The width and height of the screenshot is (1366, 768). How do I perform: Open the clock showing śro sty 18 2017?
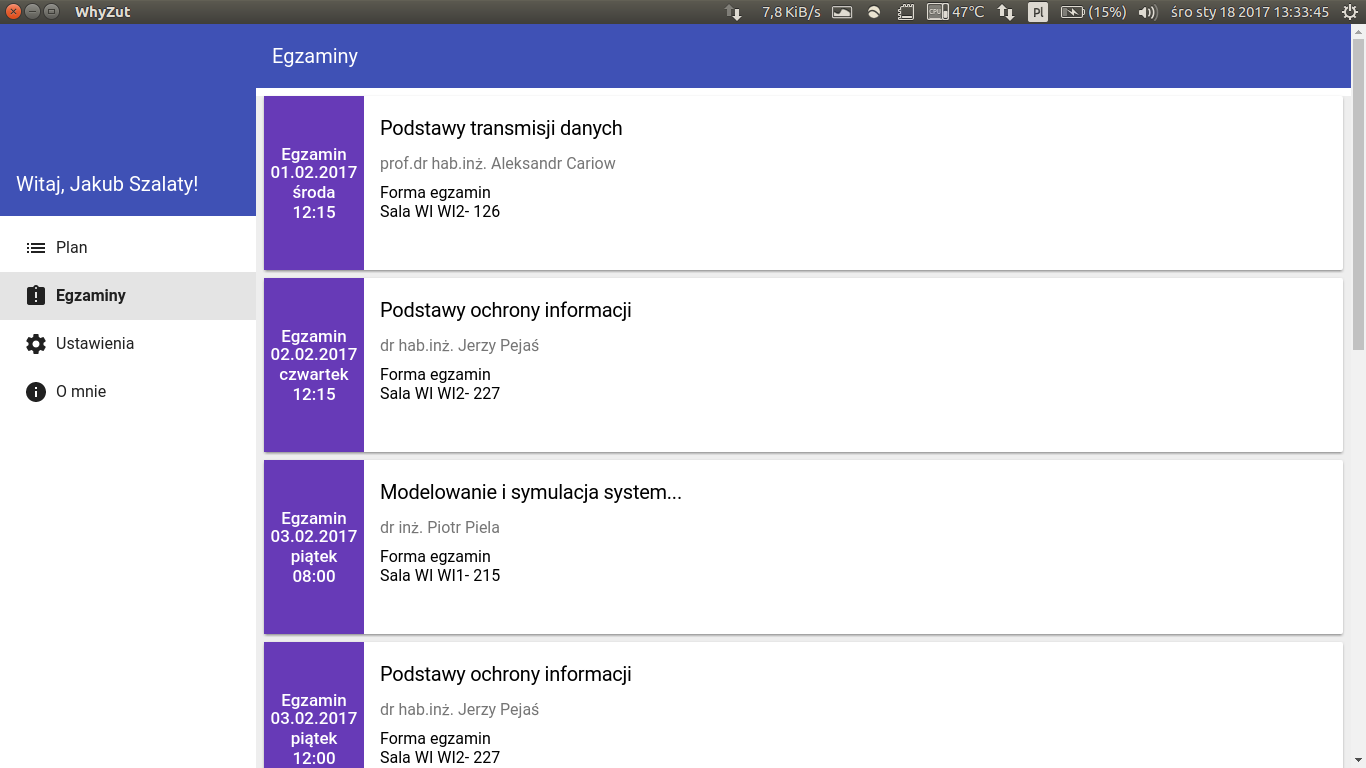click(x=1249, y=12)
